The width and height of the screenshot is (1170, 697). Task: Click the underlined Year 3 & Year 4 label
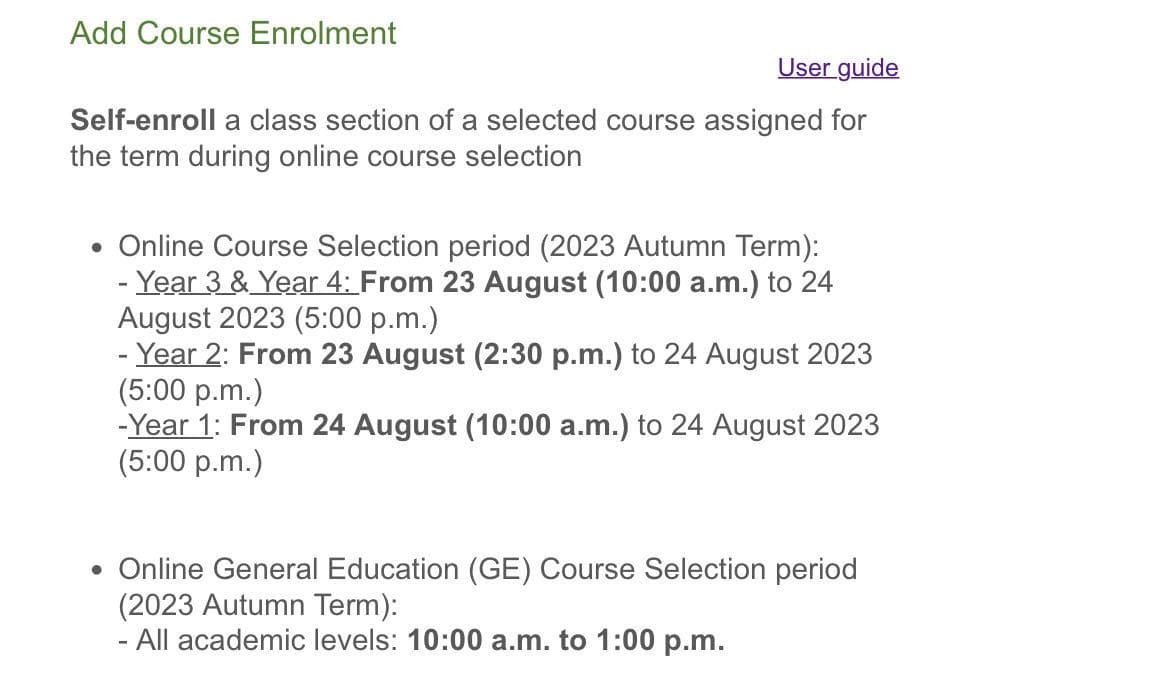click(x=247, y=283)
